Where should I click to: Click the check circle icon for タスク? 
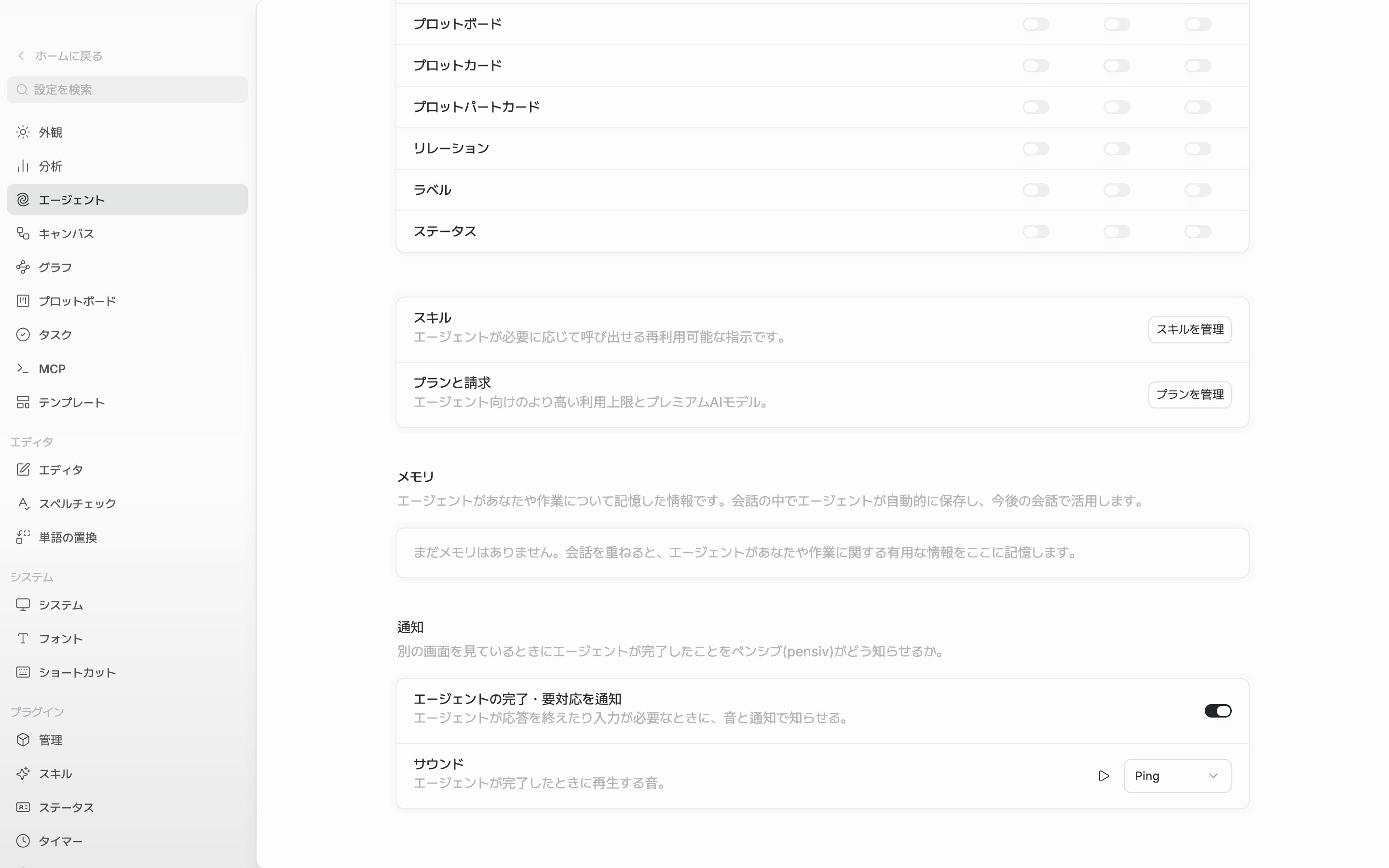(23, 335)
